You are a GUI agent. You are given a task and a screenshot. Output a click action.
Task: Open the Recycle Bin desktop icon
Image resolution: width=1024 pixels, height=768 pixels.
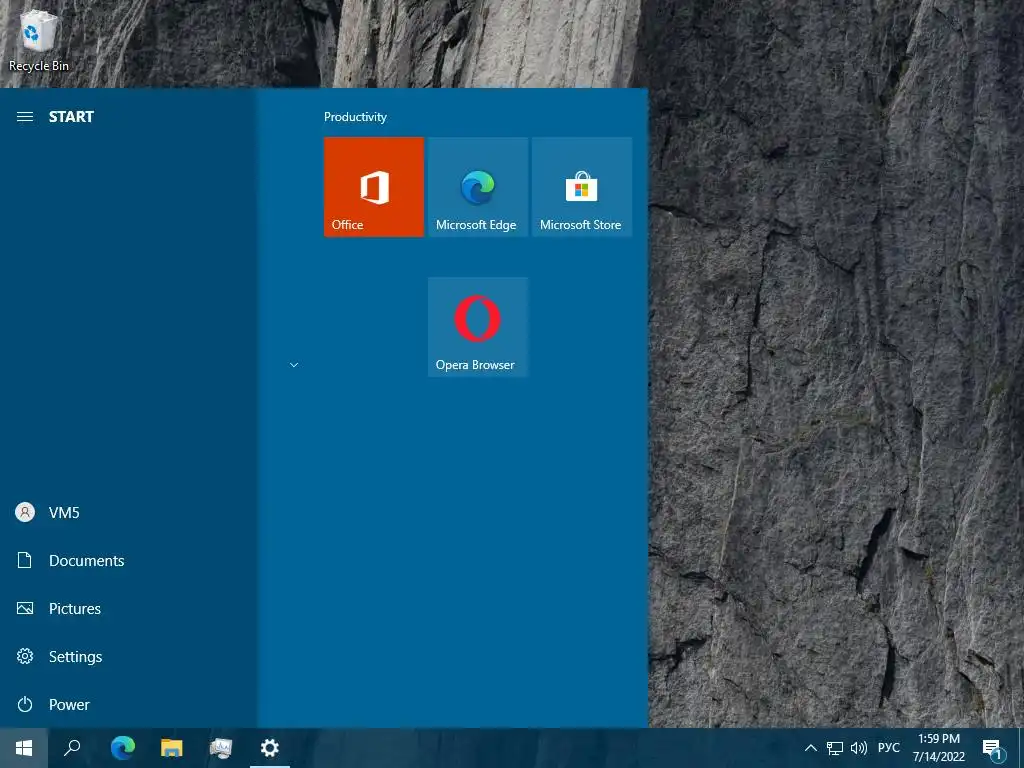39,40
